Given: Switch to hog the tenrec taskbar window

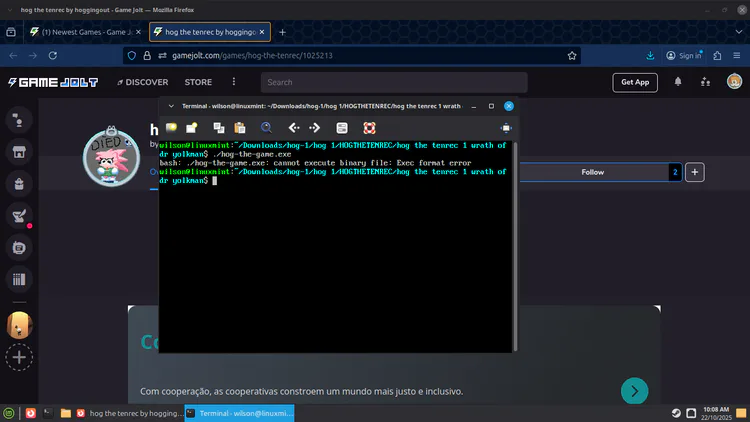Looking at the screenshot, I should click(130, 413).
